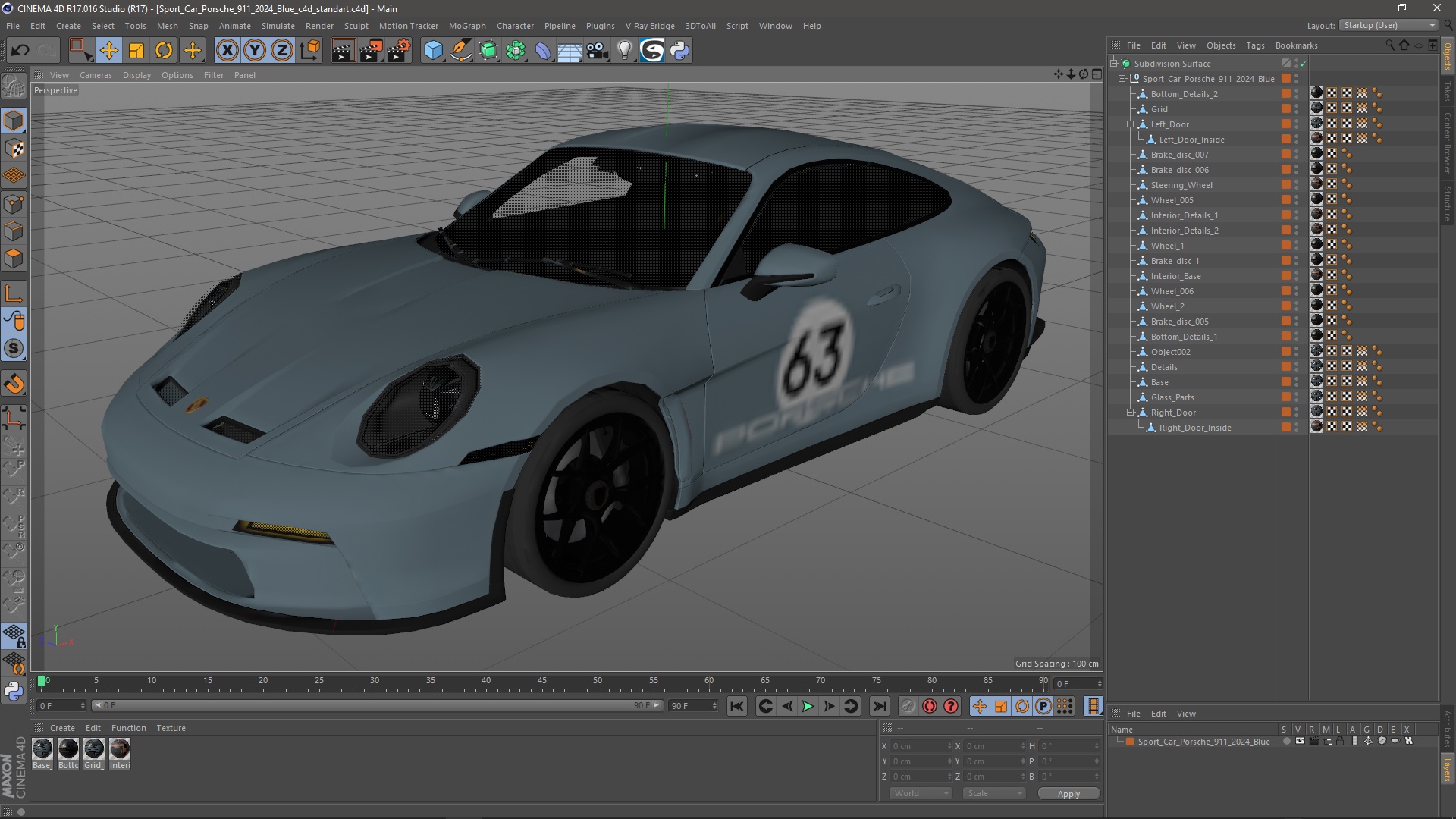Toggle visibility dots of Grid object

tap(1297, 109)
